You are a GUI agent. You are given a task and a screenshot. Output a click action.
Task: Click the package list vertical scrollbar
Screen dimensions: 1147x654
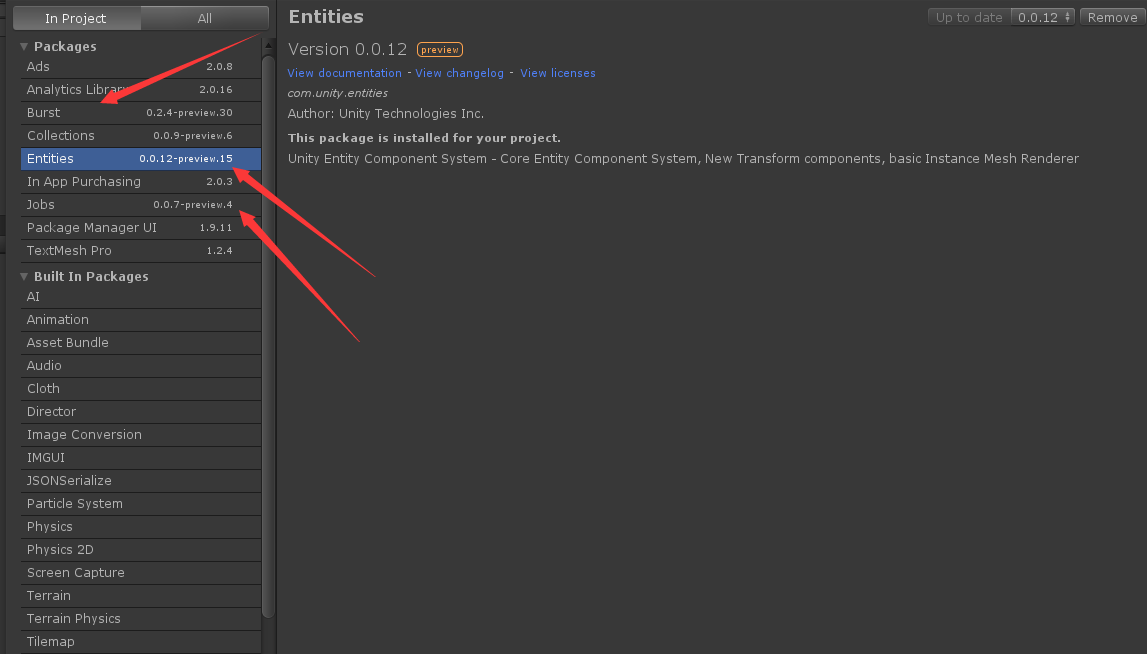pos(268,337)
